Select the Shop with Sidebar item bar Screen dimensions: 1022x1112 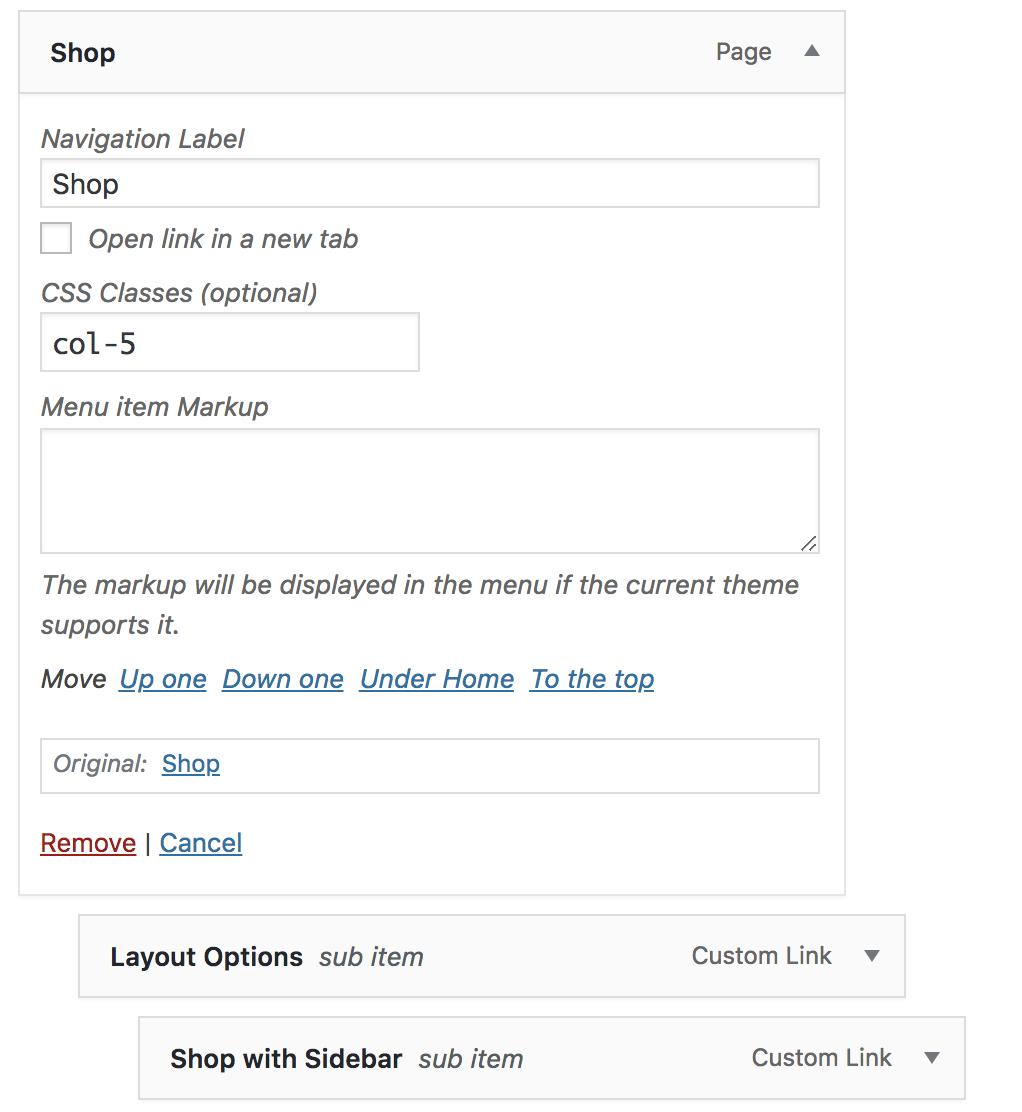pos(552,1058)
